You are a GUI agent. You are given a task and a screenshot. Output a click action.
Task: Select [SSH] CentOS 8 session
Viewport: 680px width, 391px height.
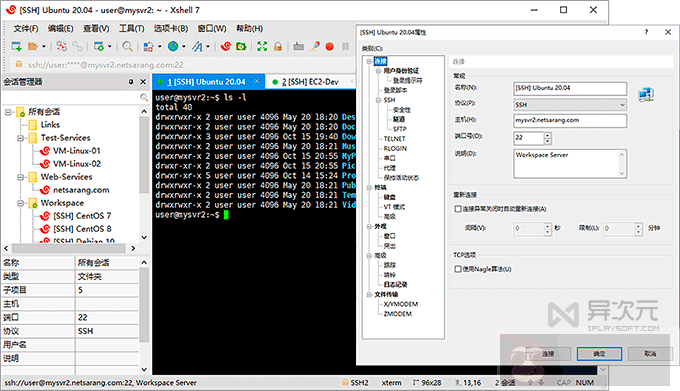[x=82, y=229]
